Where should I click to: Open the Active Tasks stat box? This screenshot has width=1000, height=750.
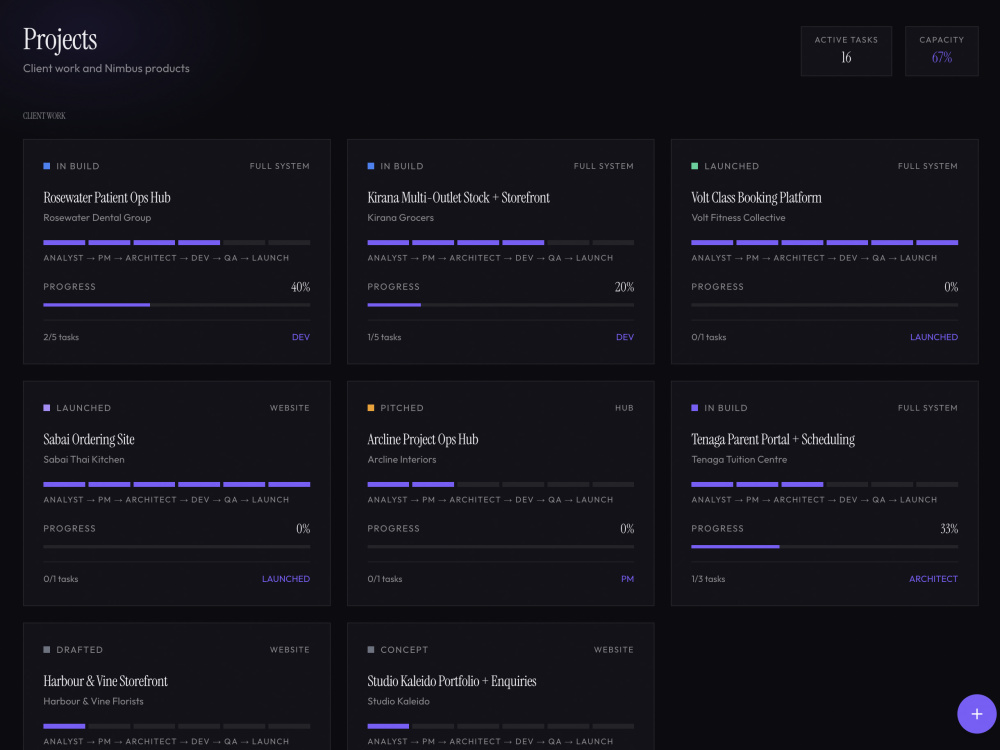(x=846, y=51)
